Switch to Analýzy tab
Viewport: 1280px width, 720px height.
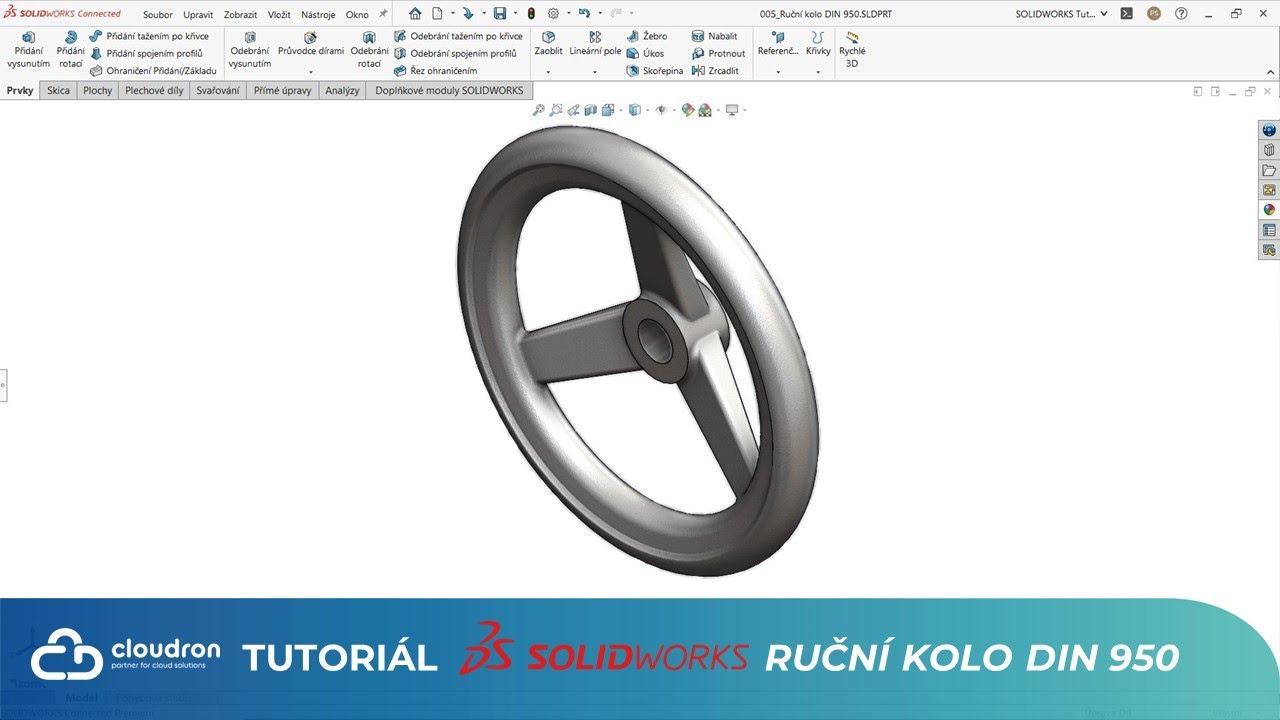(342, 90)
